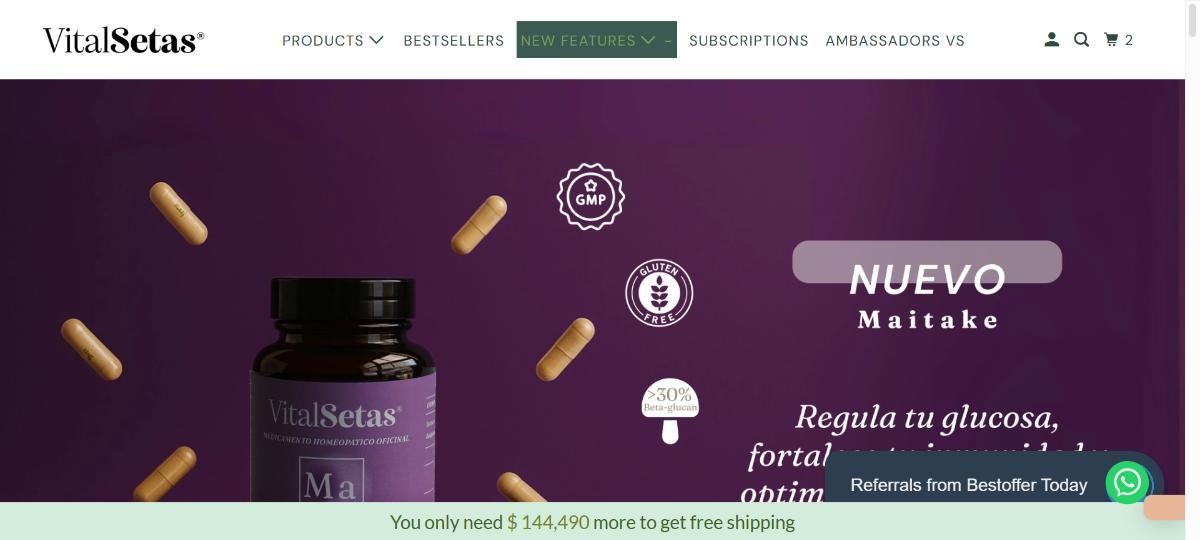
Task: Click the Referrals from Bestoffer Today popup
Action: click(969, 485)
